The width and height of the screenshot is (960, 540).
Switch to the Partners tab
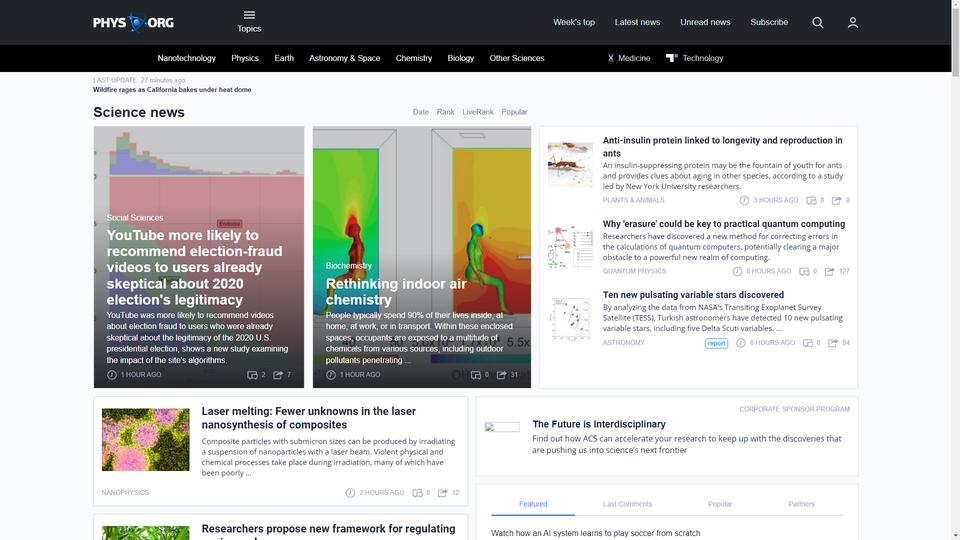click(801, 504)
